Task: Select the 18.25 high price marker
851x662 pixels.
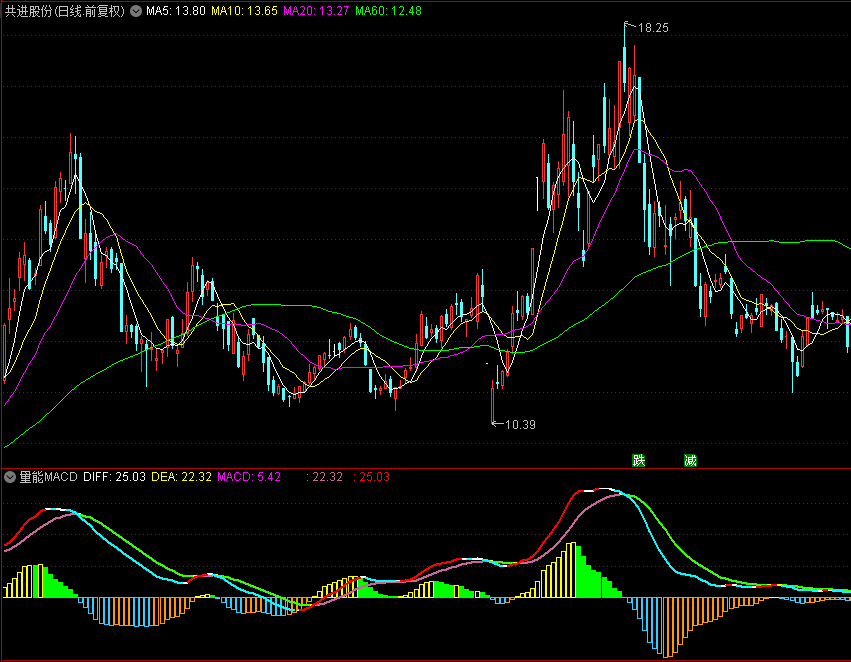Action: [x=653, y=28]
